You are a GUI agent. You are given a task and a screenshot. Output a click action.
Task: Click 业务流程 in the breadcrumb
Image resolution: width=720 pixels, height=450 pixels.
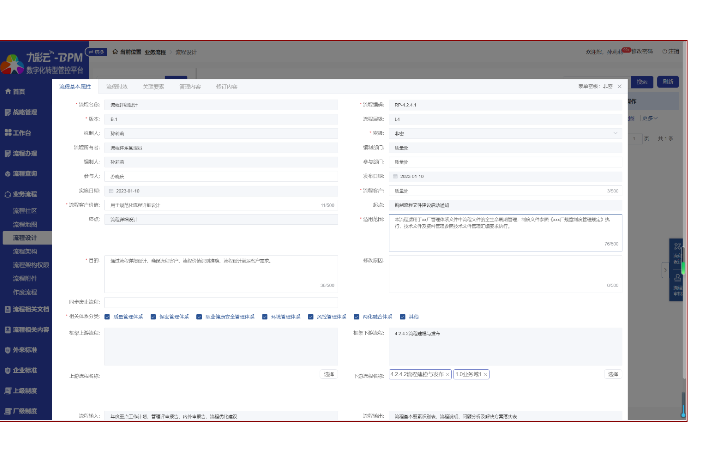pyautogui.click(x=155, y=52)
